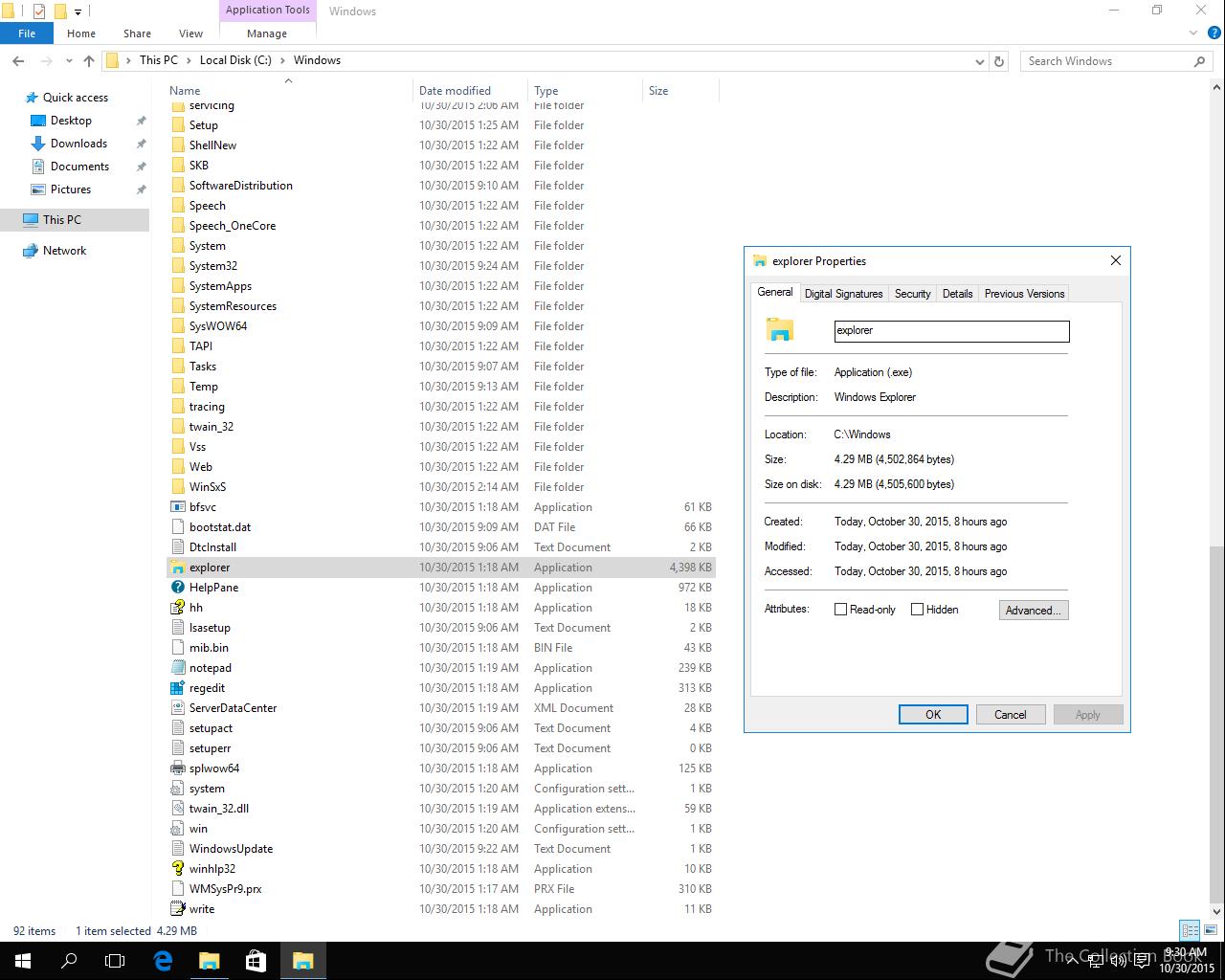Image resolution: width=1225 pixels, height=980 pixels.
Task: Click OK in explorer Properties
Action: point(933,715)
